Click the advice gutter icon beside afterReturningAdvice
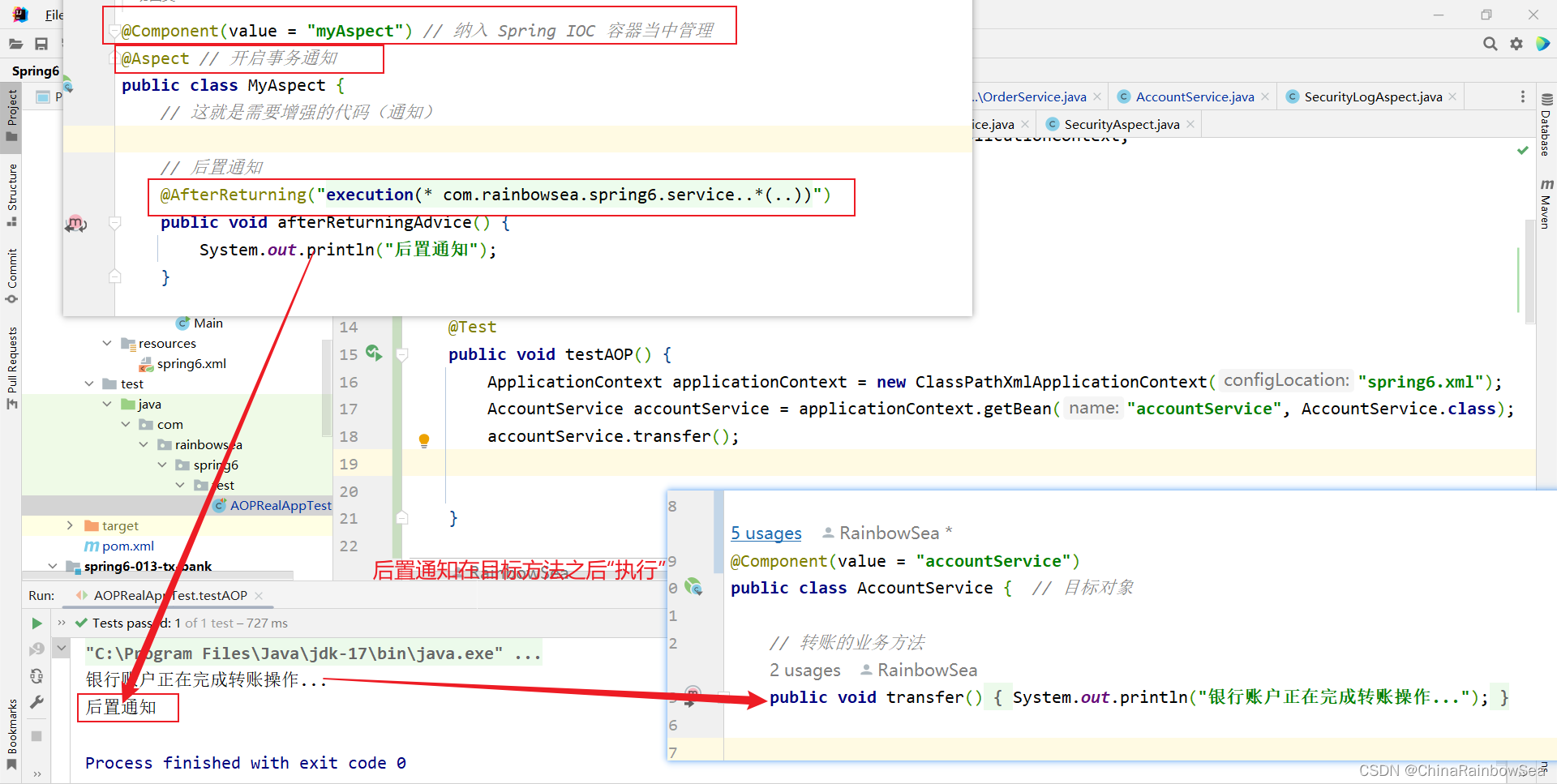Viewport: 1557px width, 784px height. pyautogui.click(x=75, y=224)
